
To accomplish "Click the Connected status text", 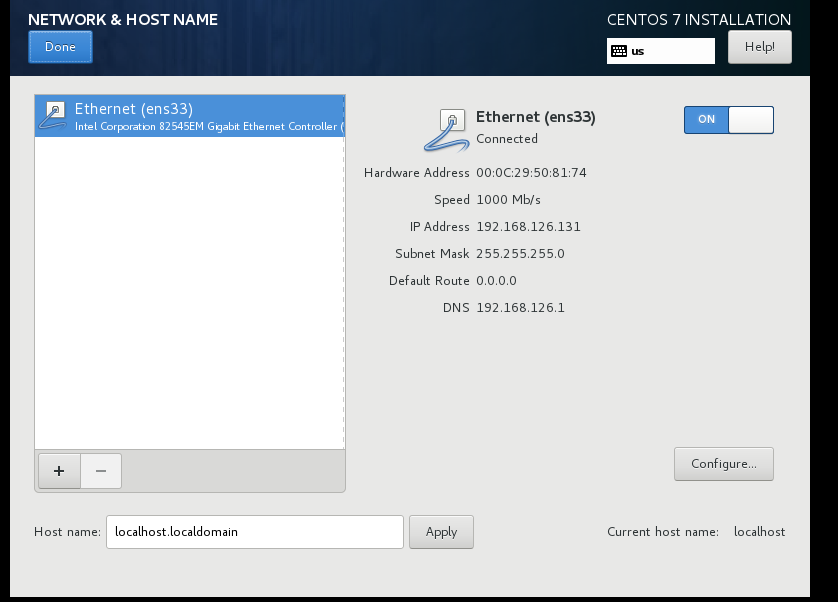I will click(507, 138).
